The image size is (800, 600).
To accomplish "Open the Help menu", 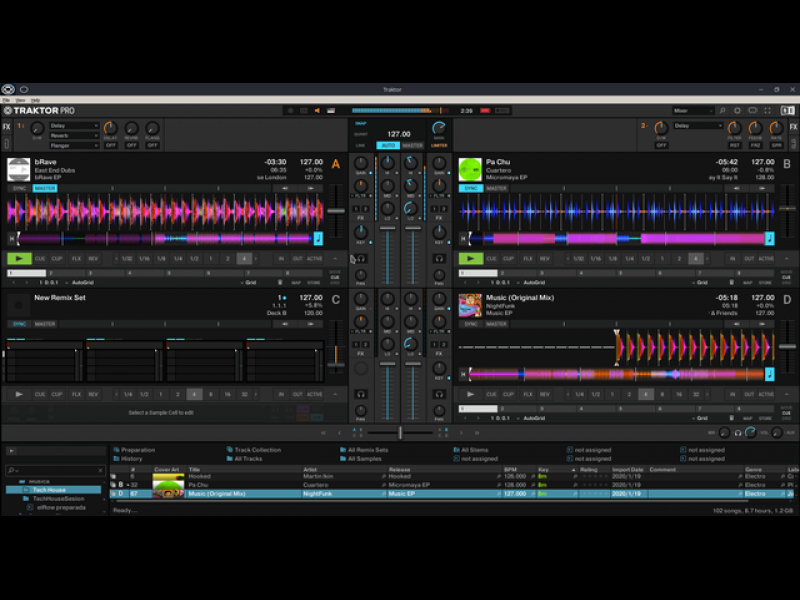I will click(x=35, y=100).
